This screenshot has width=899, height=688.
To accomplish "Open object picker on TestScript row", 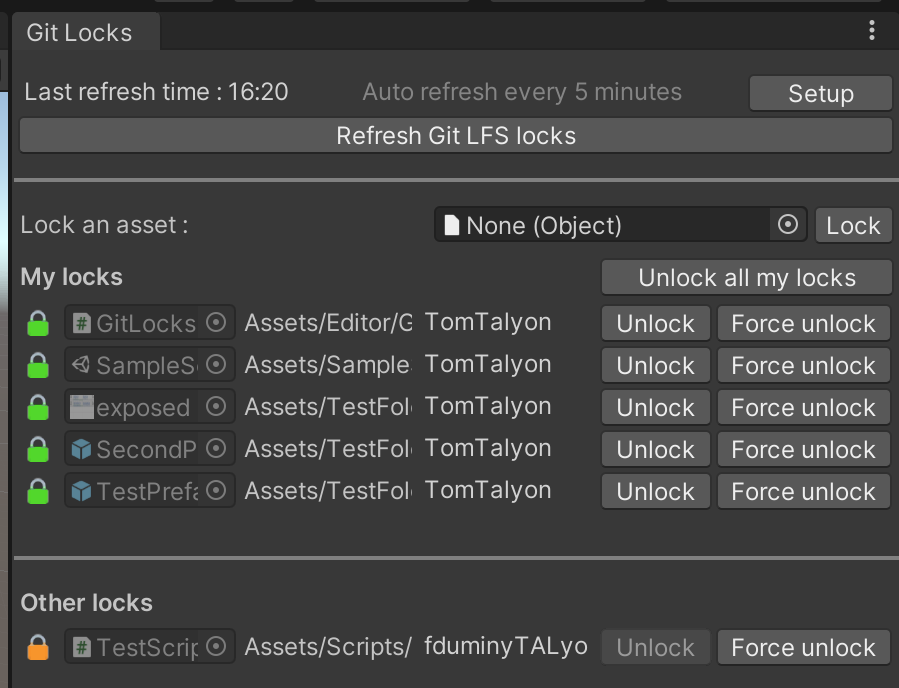I will coord(216,646).
